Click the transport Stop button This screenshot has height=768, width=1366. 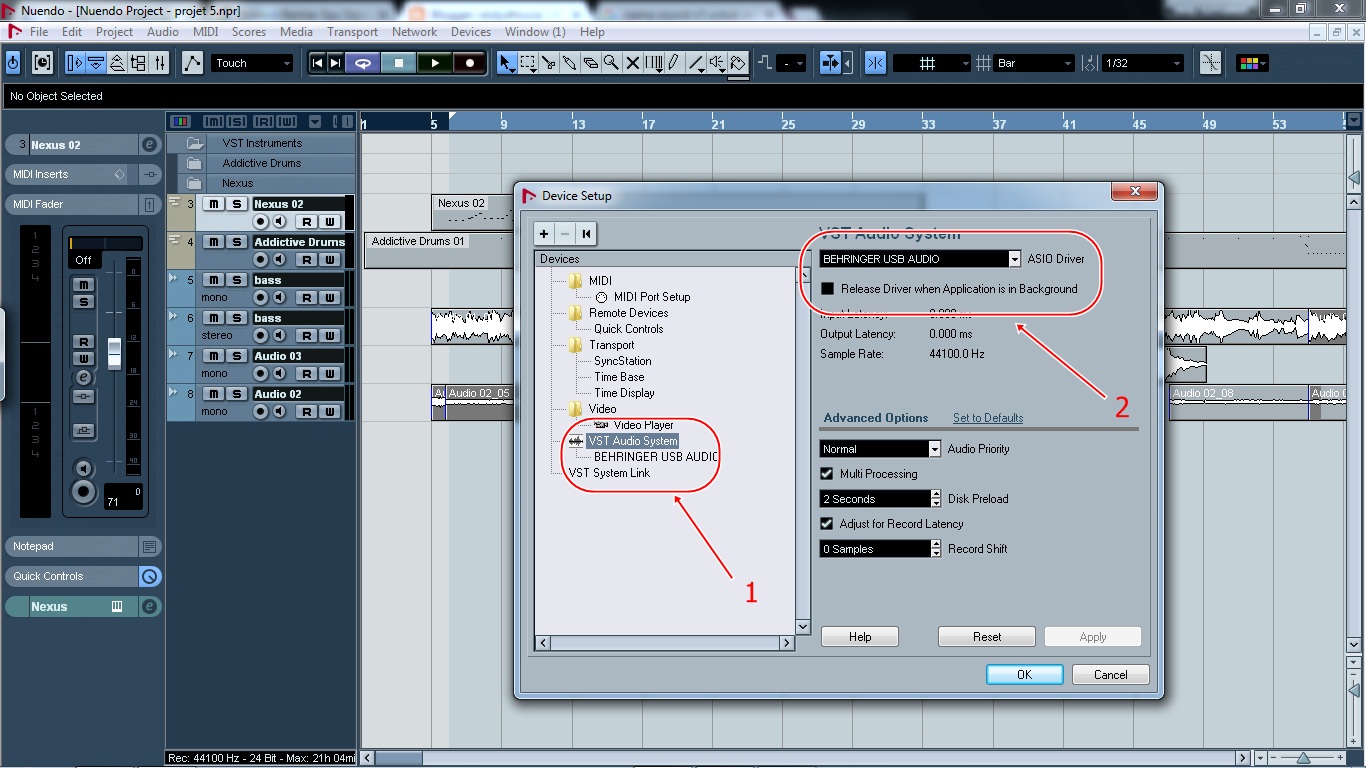(x=398, y=63)
